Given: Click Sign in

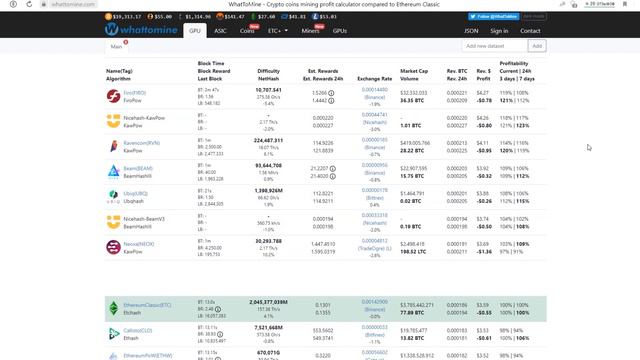Looking at the screenshot, I should tap(499, 31).
